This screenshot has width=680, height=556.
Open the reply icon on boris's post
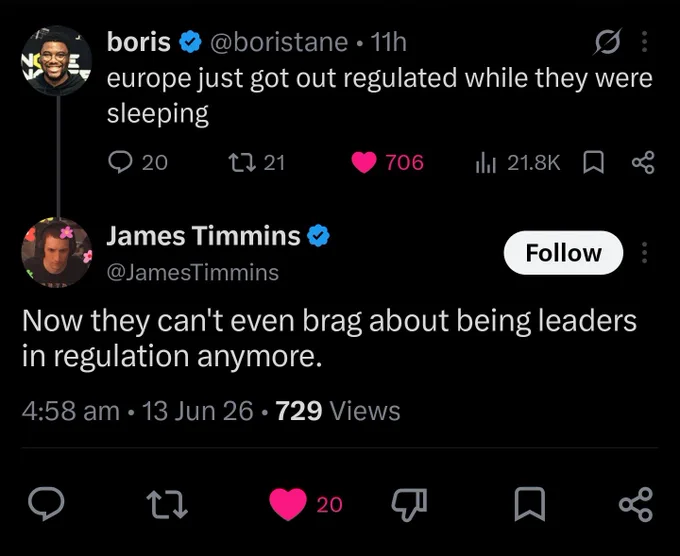[x=120, y=162]
